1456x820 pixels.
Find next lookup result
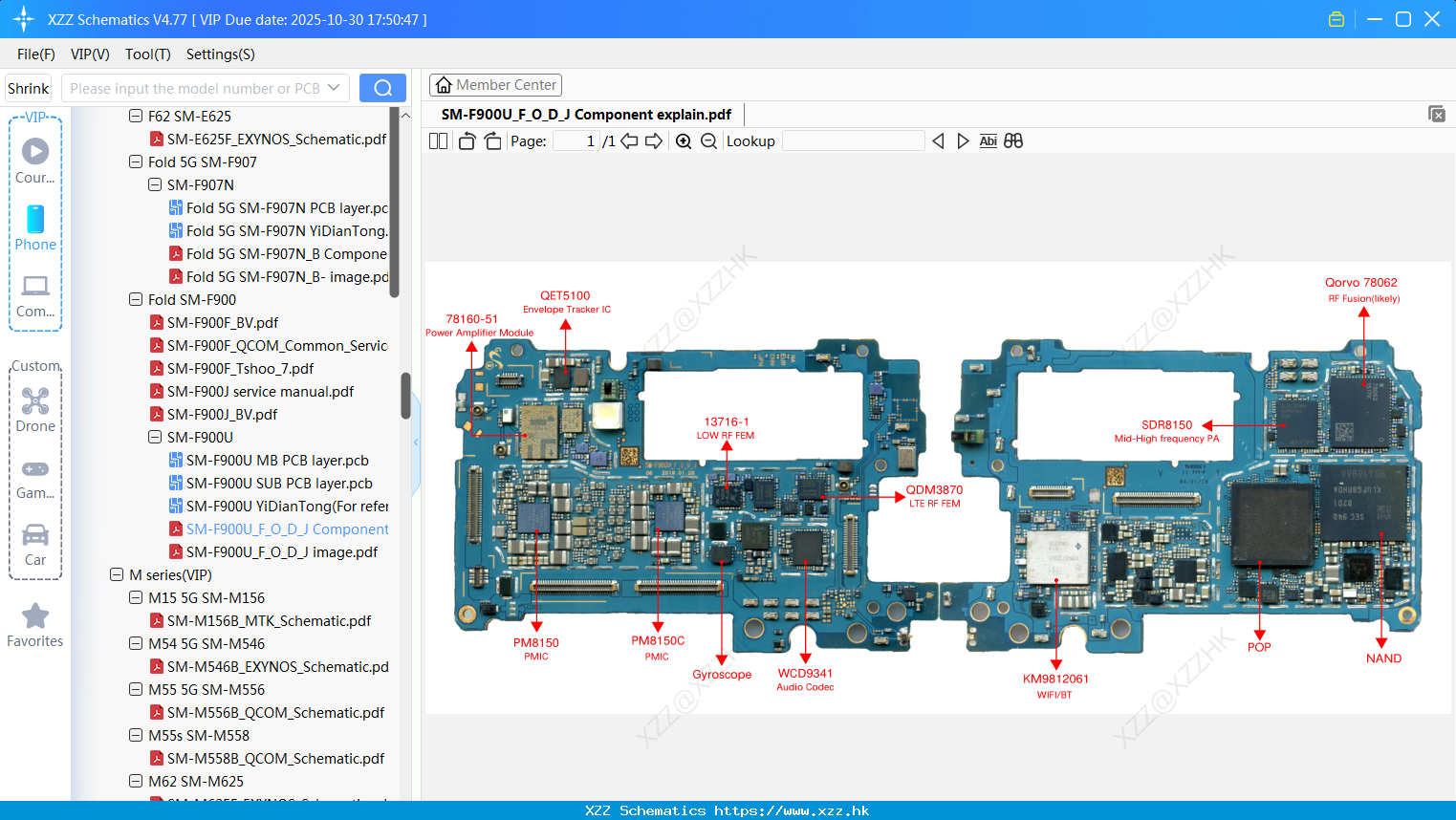(963, 141)
